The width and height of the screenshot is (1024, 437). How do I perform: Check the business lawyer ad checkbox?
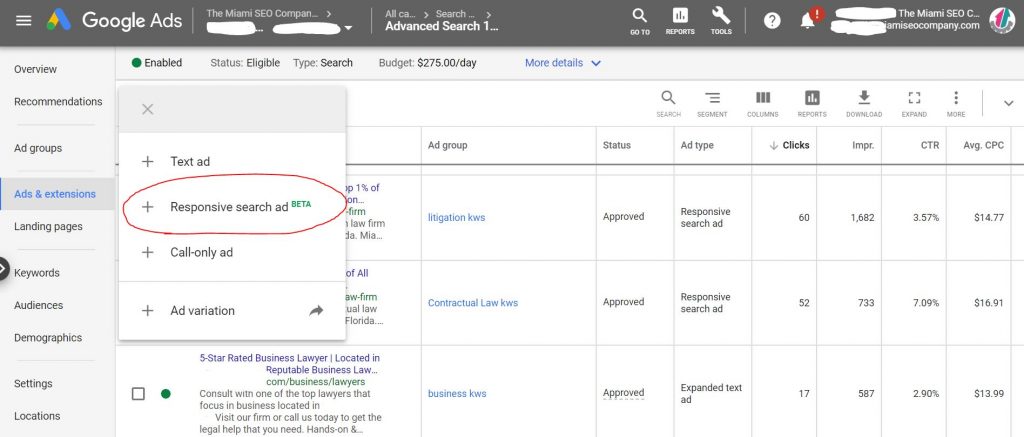(139, 394)
